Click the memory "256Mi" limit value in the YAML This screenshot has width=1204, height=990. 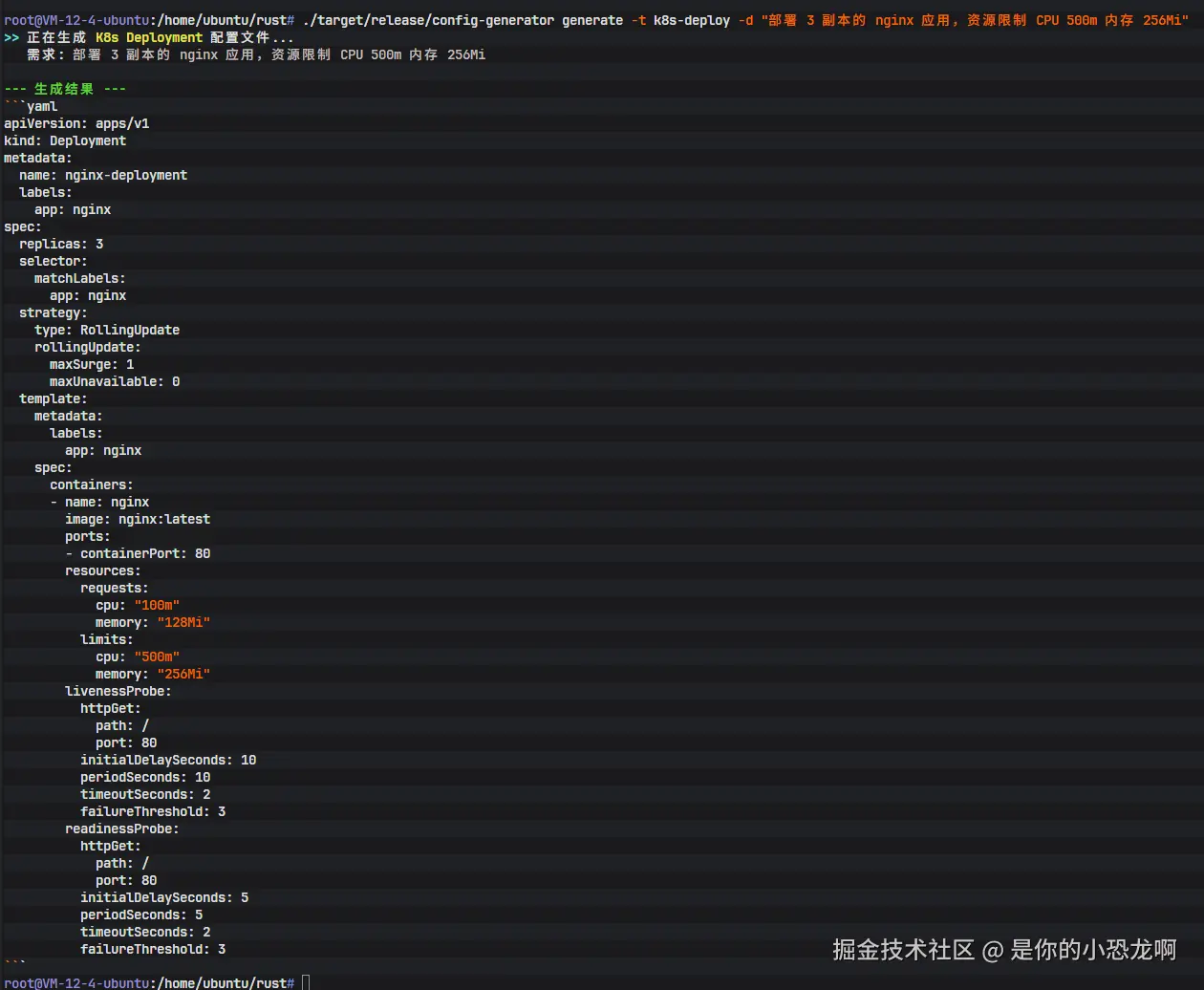(183, 674)
